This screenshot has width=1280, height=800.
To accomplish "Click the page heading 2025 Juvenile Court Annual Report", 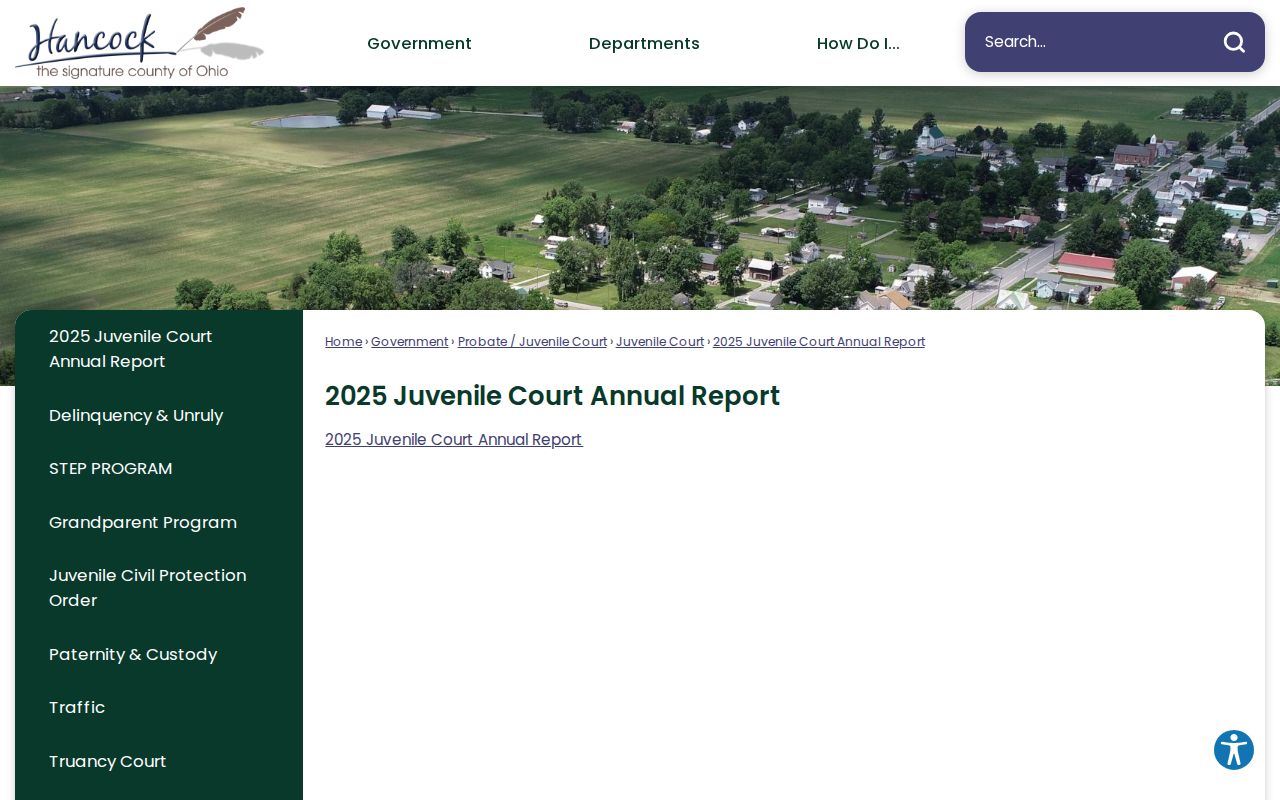I will pos(552,396).
